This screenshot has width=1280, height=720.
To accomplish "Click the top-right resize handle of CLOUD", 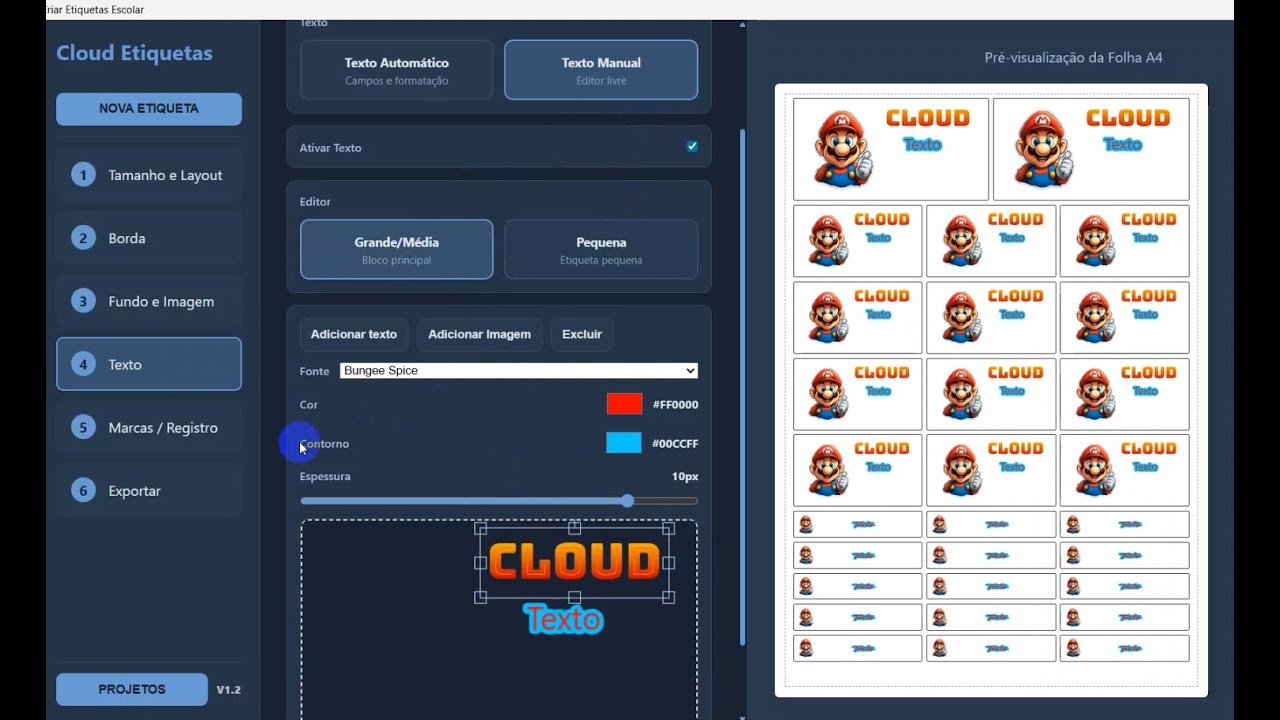I will point(669,527).
